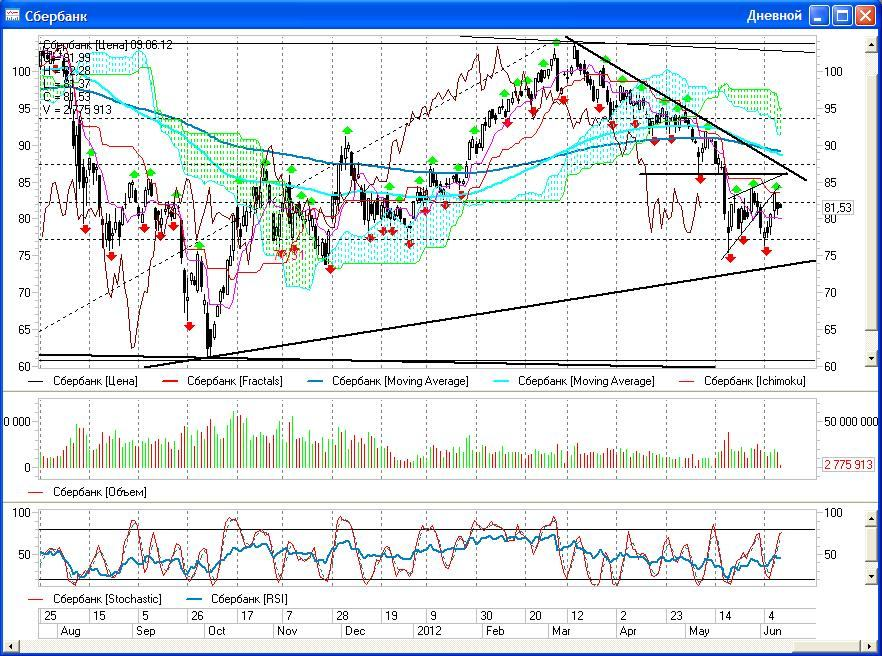Viewport: 882px width, 656px height.
Task: Close the Сбербанк chart window
Action: 865,16
